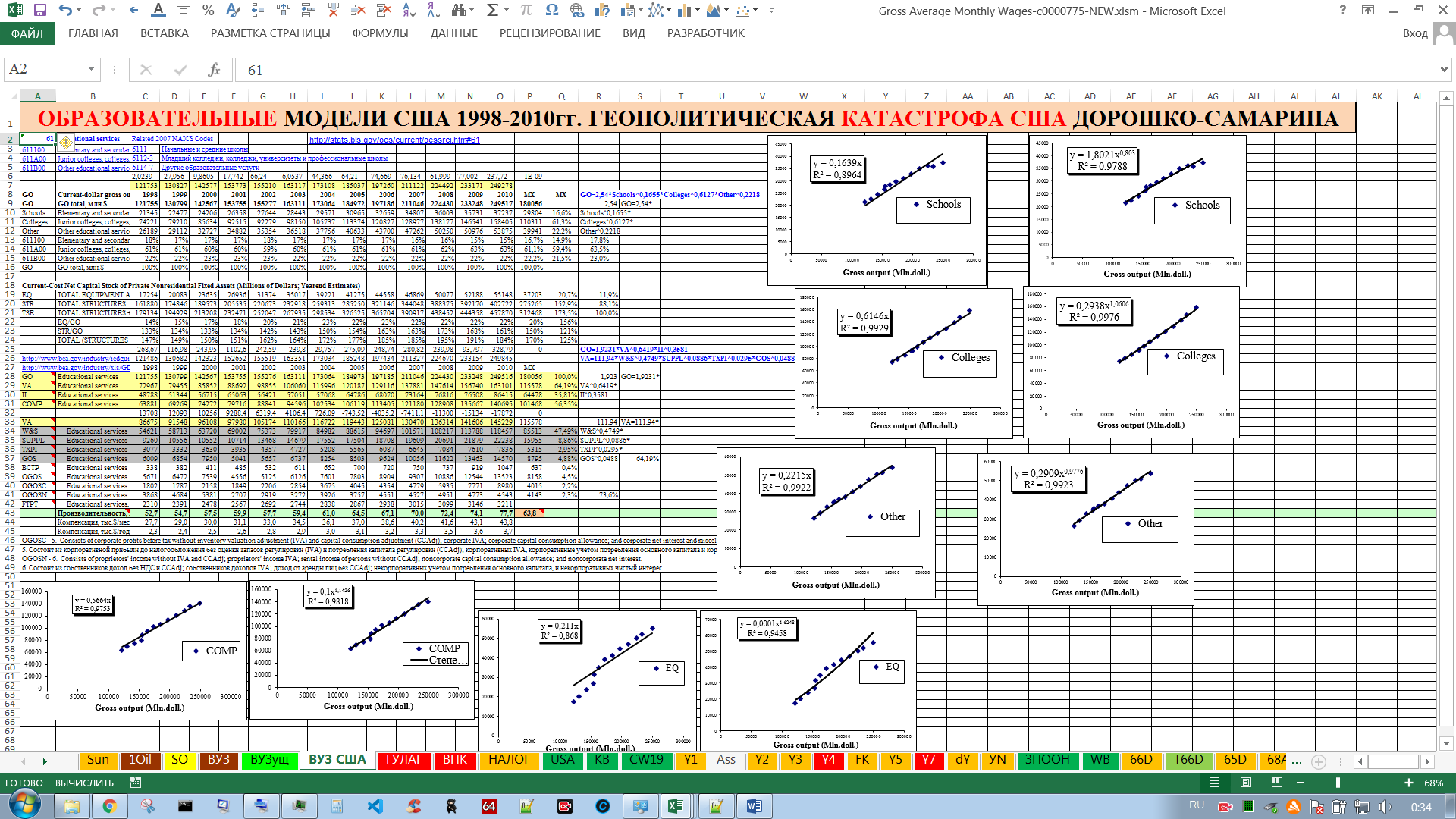Open Customize Quick Access Toolbar dropdown
Image resolution: width=1456 pixels, height=819 pixels.
click(771, 11)
